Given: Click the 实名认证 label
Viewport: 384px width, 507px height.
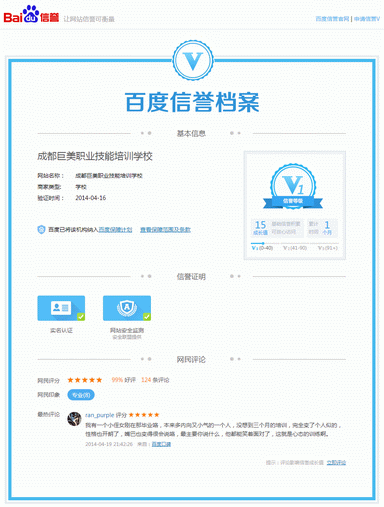Looking at the screenshot, I should [x=61, y=330].
